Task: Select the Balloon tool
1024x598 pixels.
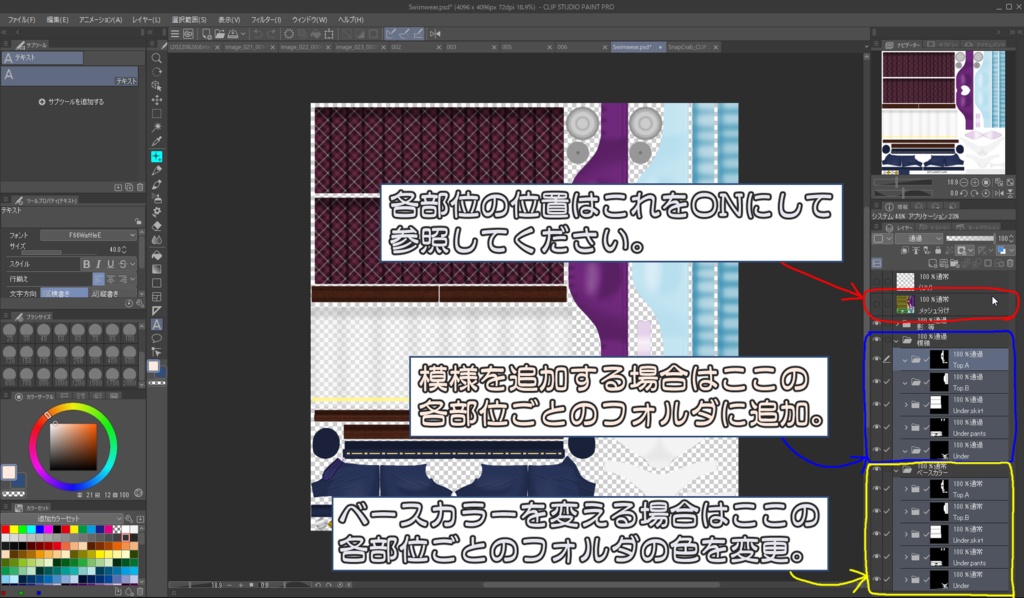Action: pos(157,338)
